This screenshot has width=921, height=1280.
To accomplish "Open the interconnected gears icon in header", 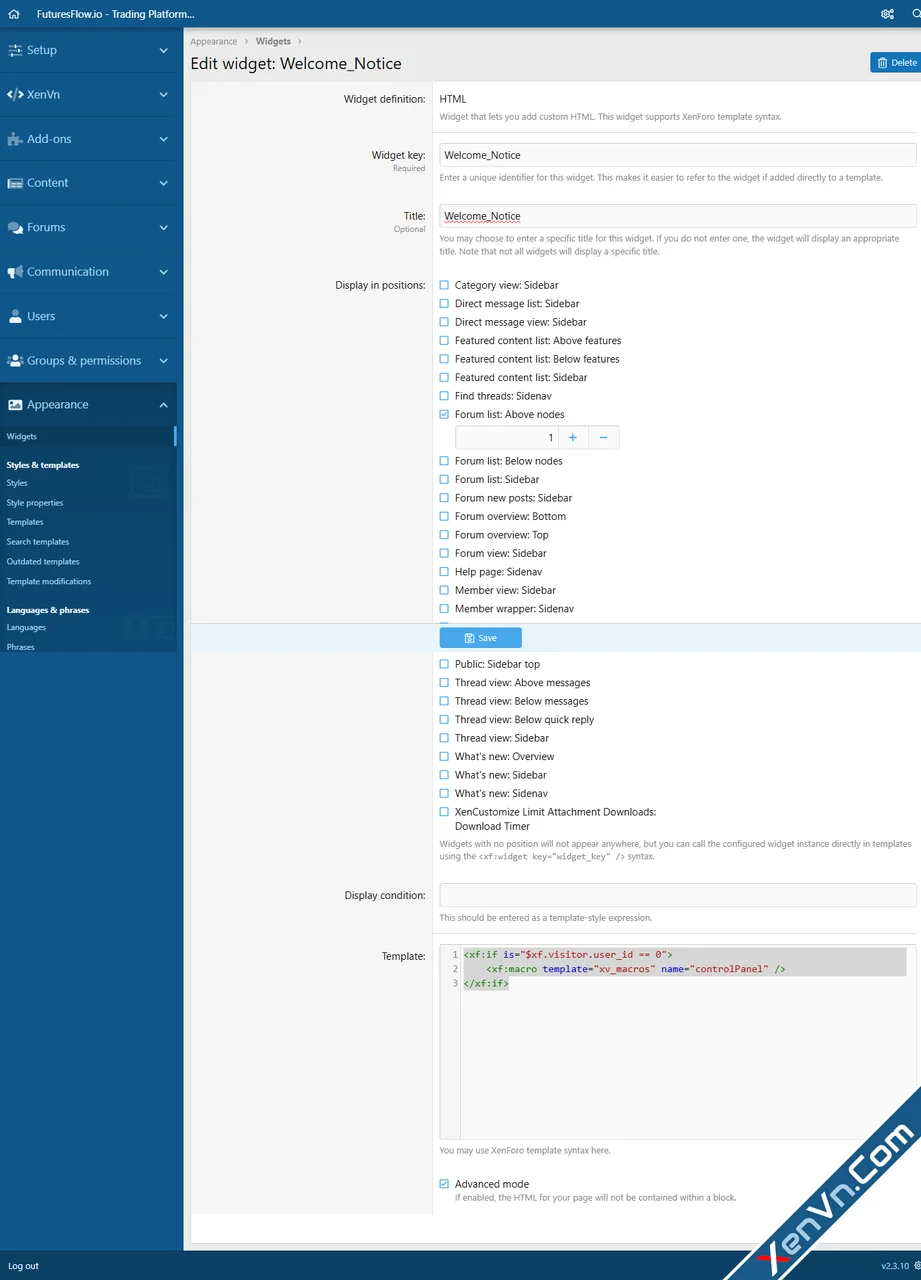I will [x=887, y=14].
